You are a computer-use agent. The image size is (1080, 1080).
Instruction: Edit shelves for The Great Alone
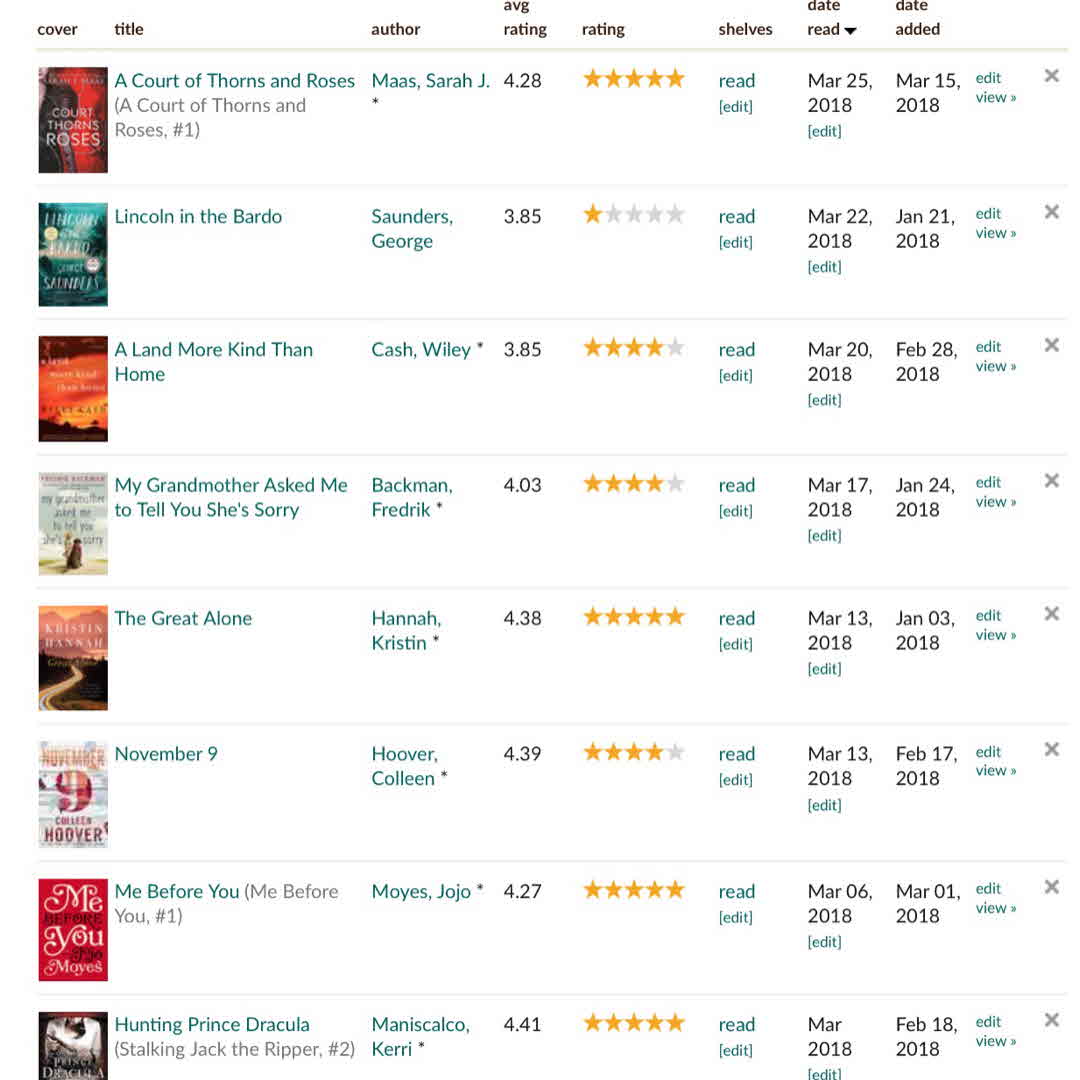point(736,644)
